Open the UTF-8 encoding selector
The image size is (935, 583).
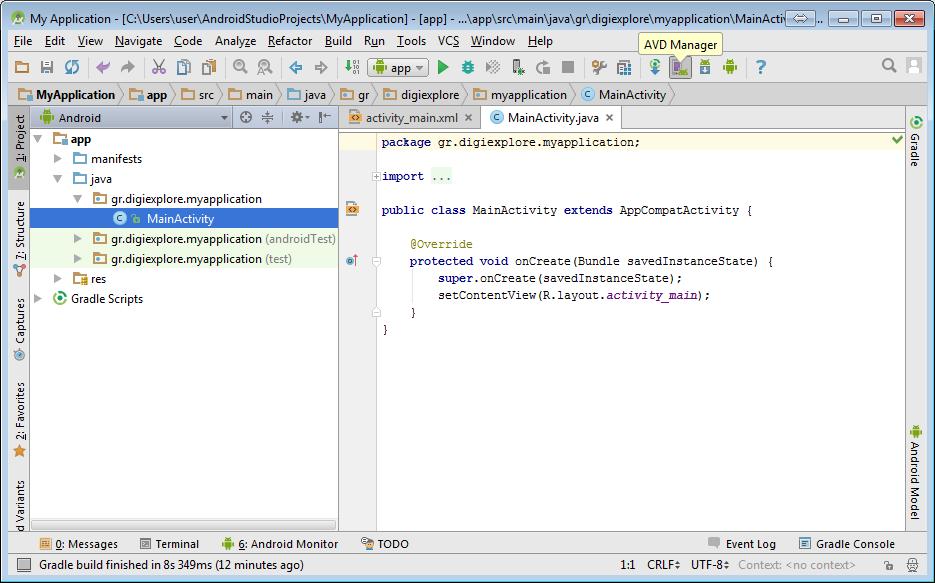pos(710,565)
